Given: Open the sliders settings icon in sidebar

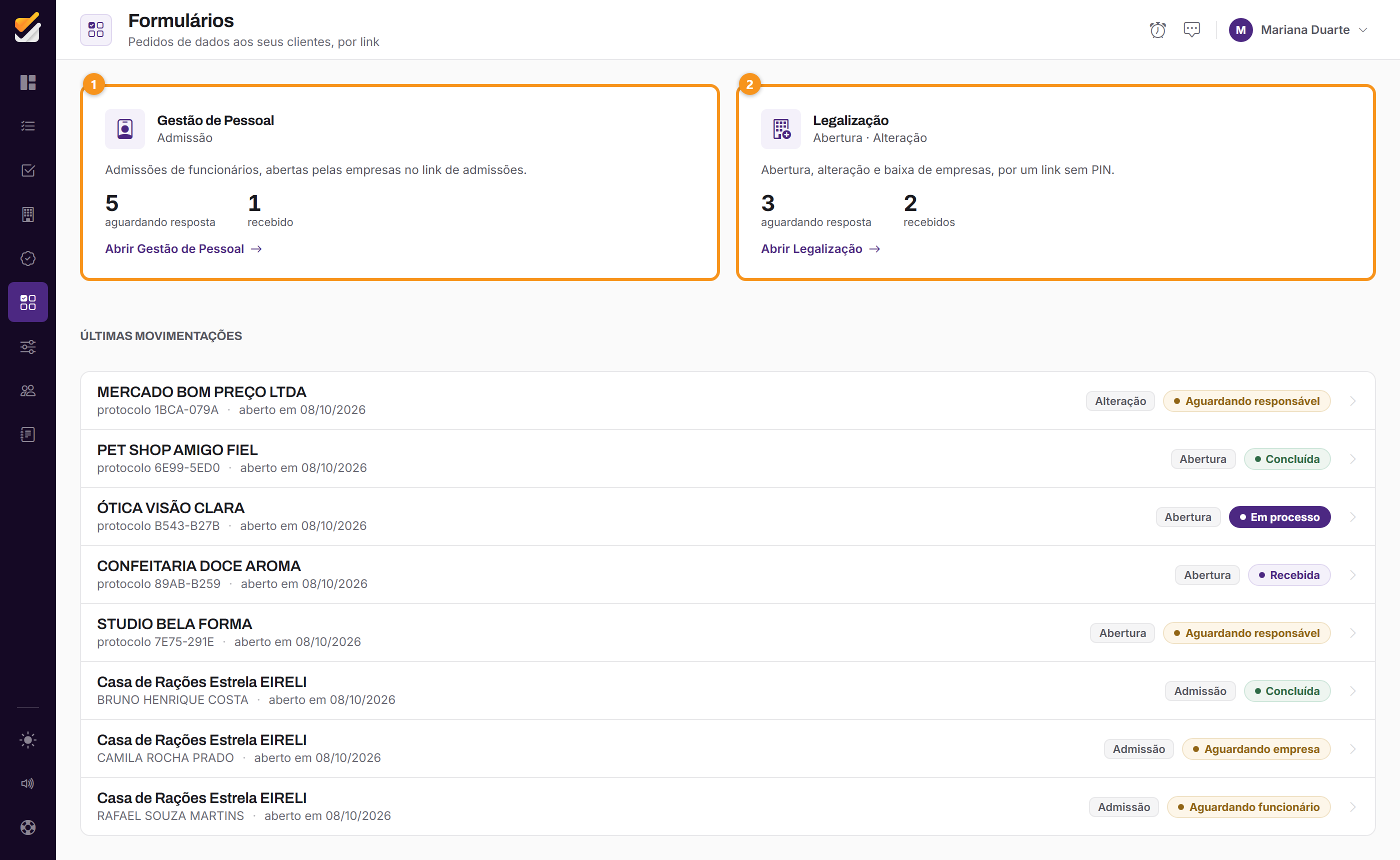Looking at the screenshot, I should (x=28, y=346).
